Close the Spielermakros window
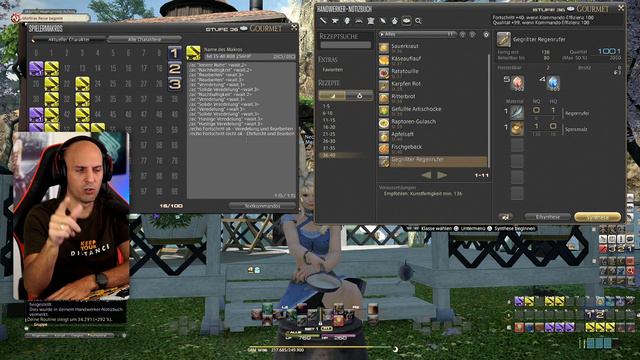The height and width of the screenshot is (360, 640). pos(294,28)
